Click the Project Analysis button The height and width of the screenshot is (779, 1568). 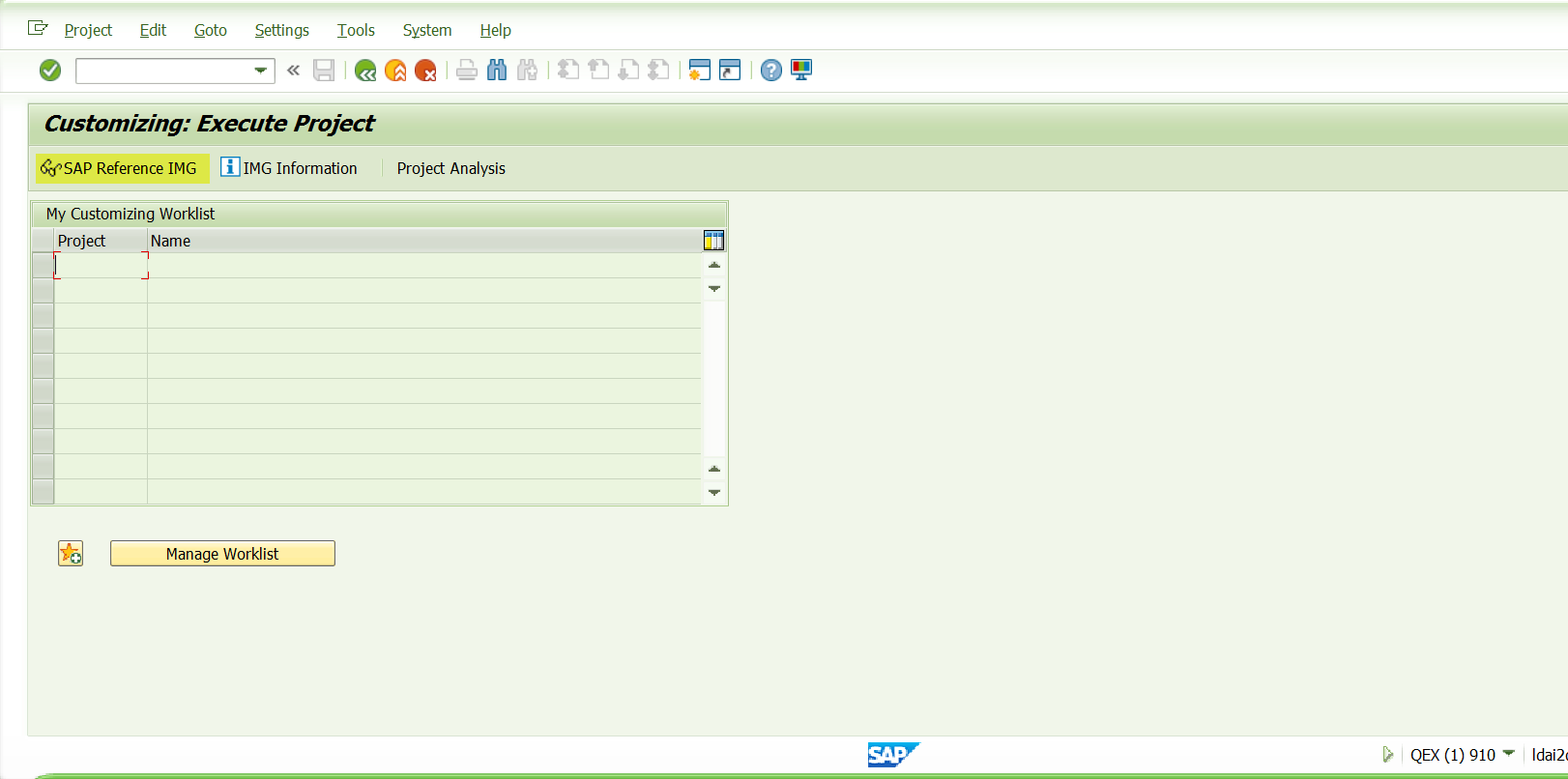tap(451, 168)
